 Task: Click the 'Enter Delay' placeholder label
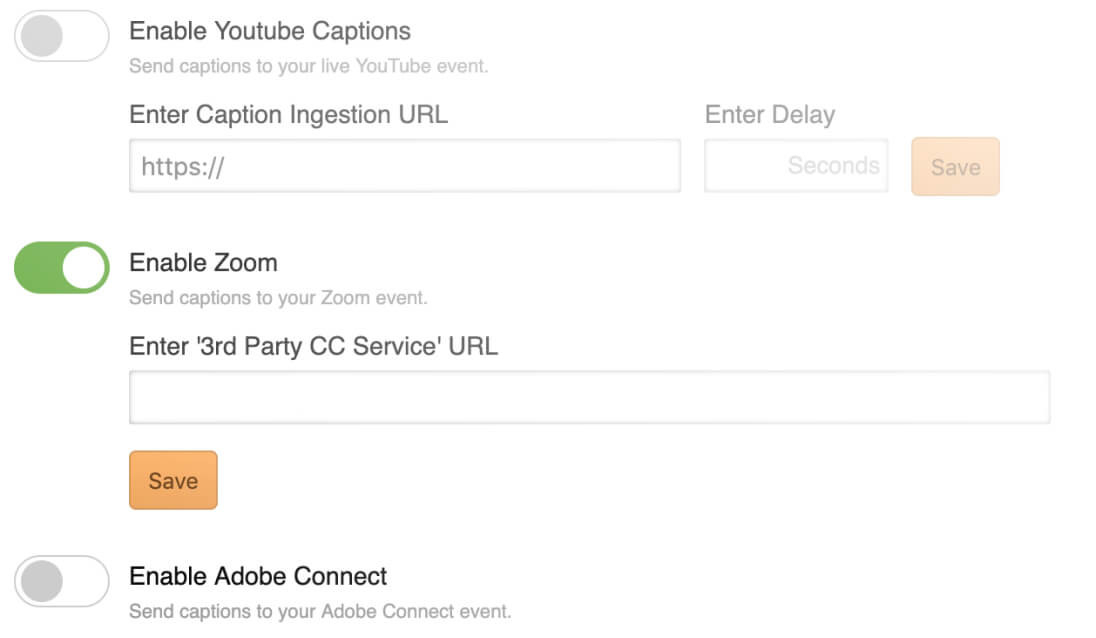[770, 115]
